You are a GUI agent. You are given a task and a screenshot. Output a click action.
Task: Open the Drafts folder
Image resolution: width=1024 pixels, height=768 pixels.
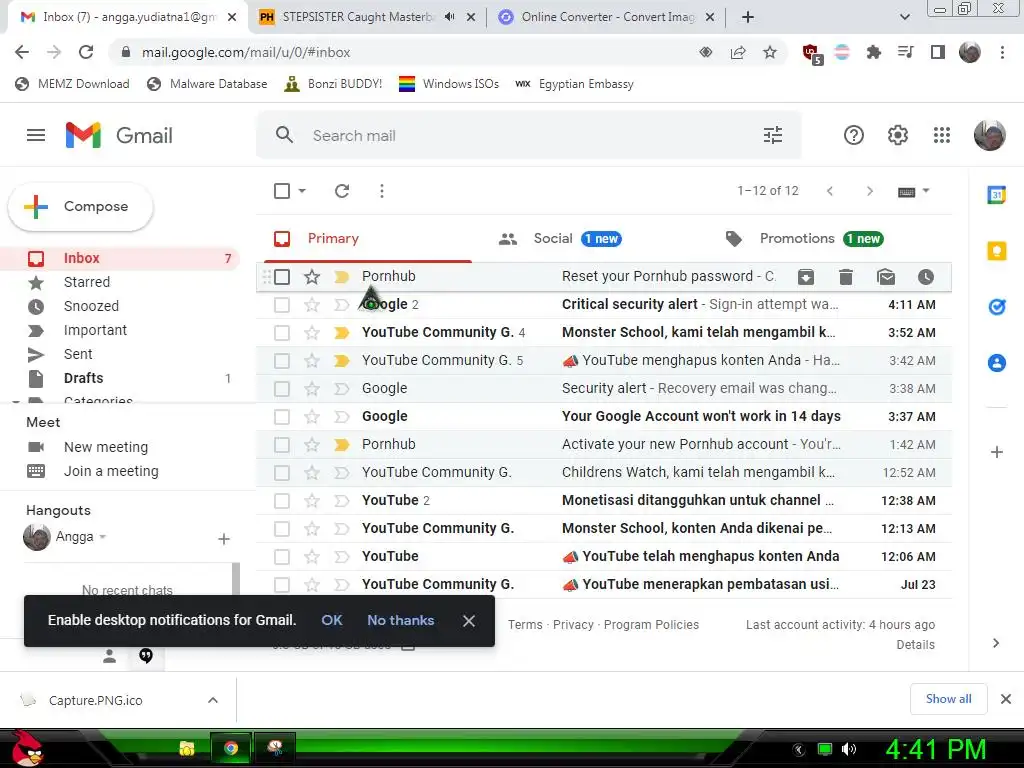pyautogui.click(x=84, y=378)
